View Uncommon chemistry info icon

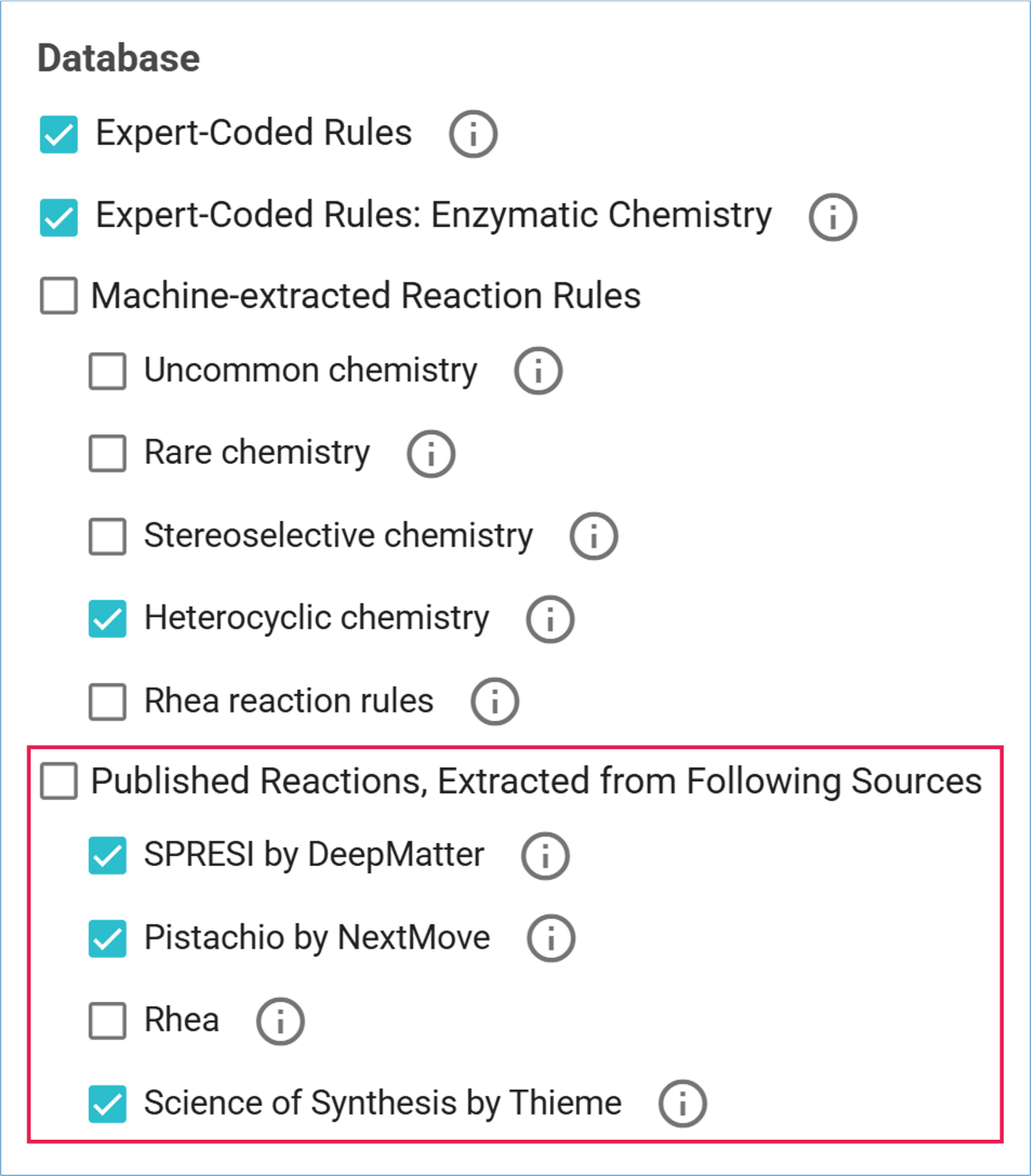coord(538,371)
